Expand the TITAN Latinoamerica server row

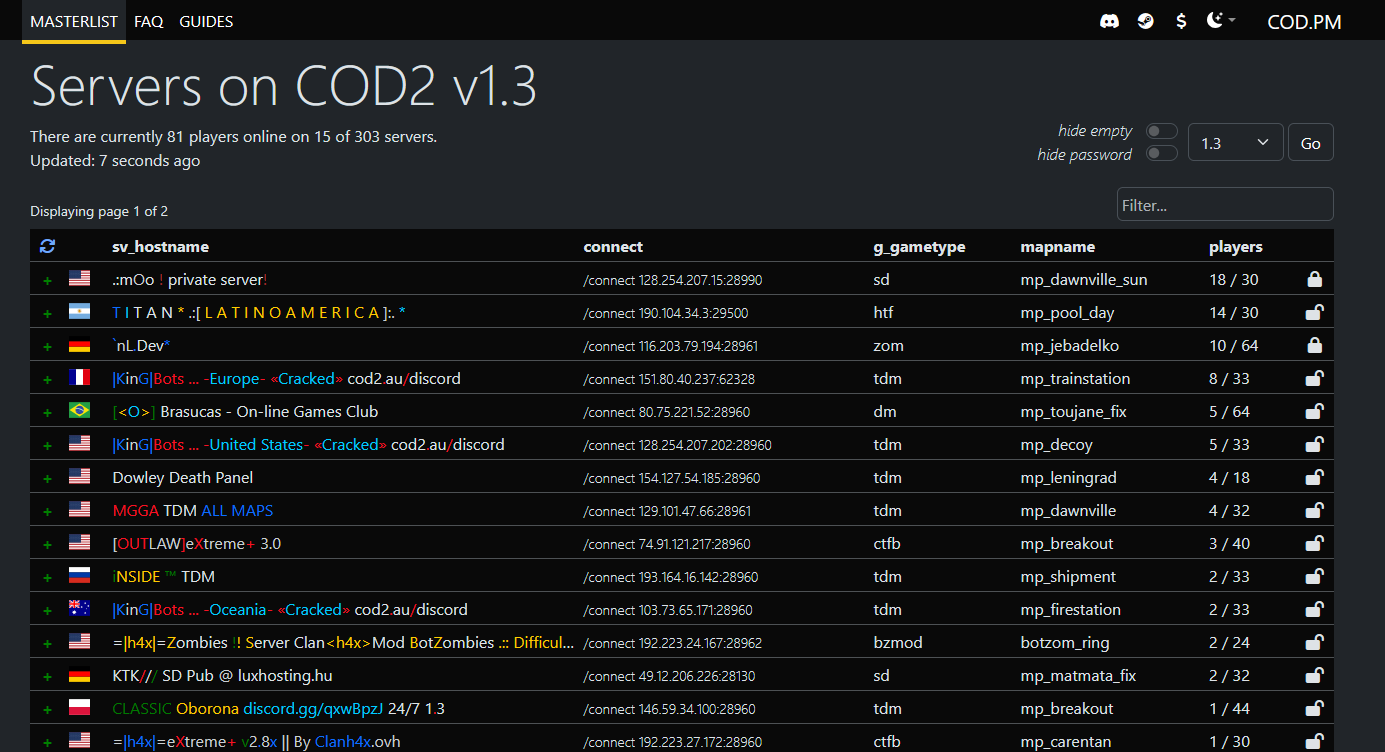click(47, 314)
